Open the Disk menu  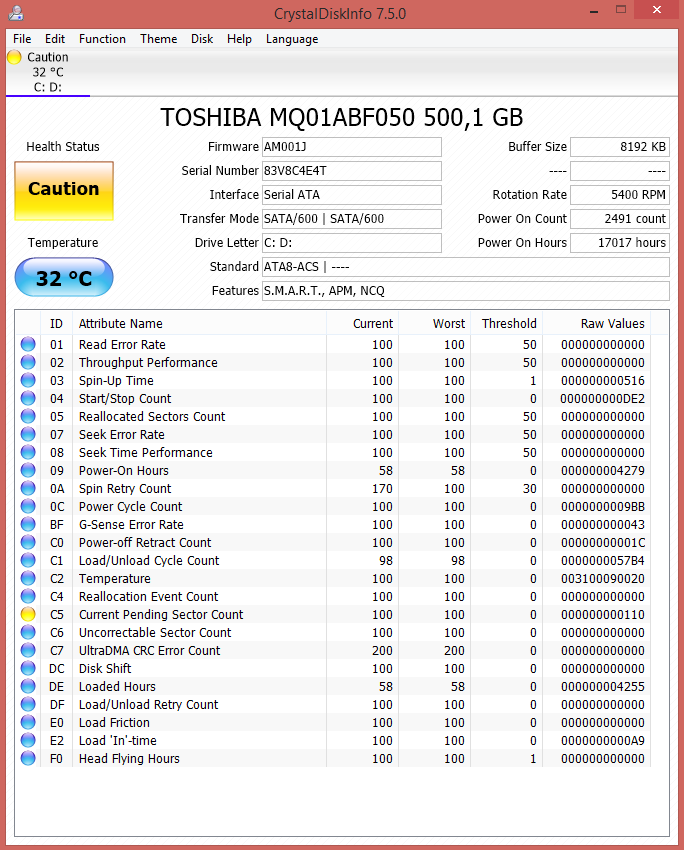click(x=202, y=39)
